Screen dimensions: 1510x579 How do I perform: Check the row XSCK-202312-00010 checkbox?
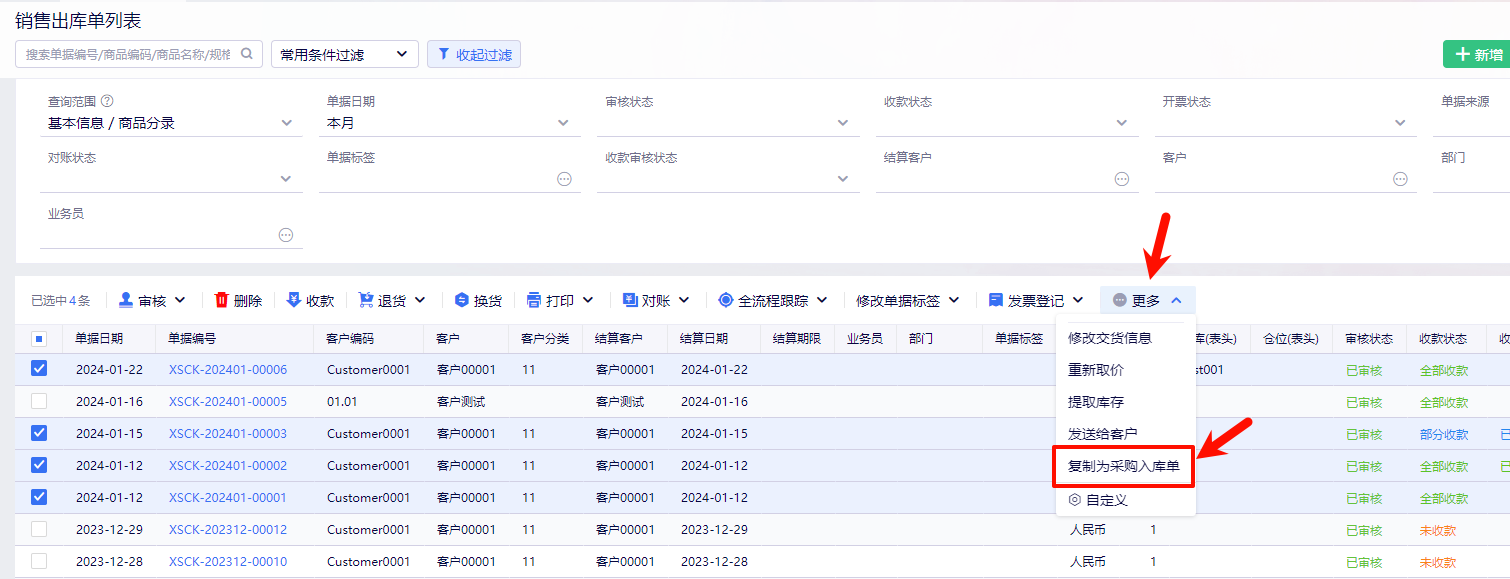[x=39, y=561]
